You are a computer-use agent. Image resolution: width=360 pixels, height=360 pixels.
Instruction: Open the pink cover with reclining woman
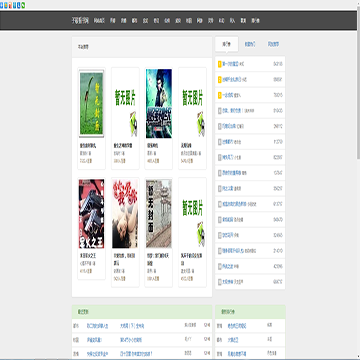(x=125, y=214)
